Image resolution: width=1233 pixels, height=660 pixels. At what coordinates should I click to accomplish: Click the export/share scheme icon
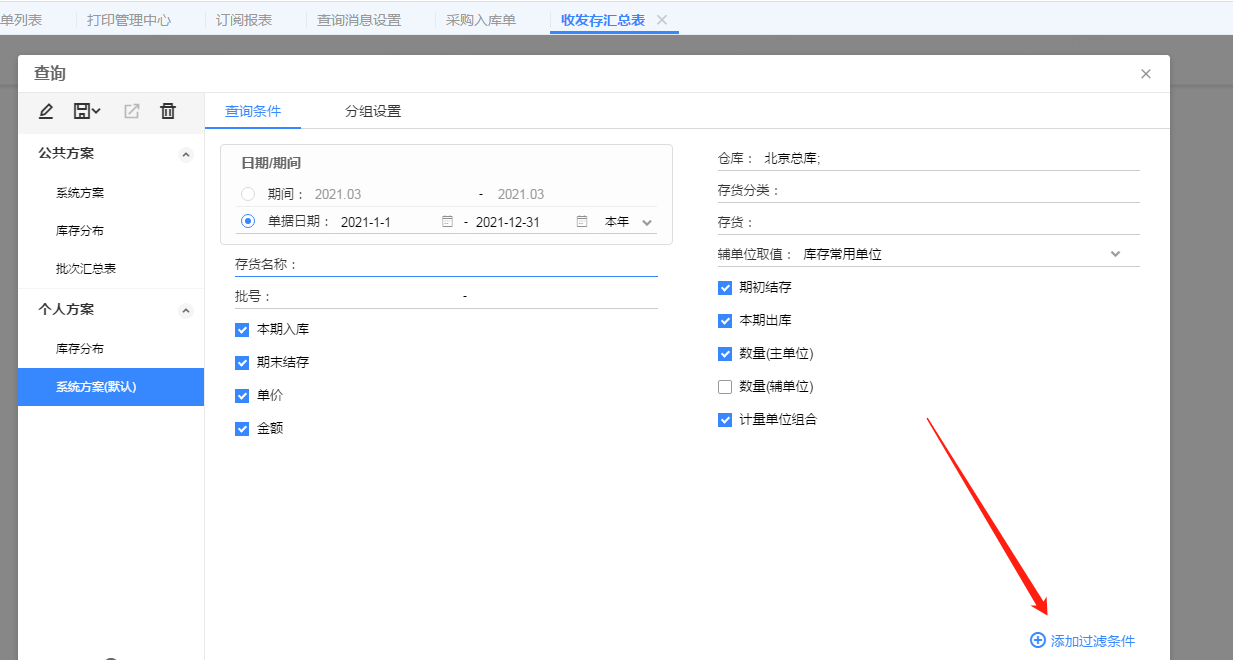pyautogui.click(x=131, y=111)
